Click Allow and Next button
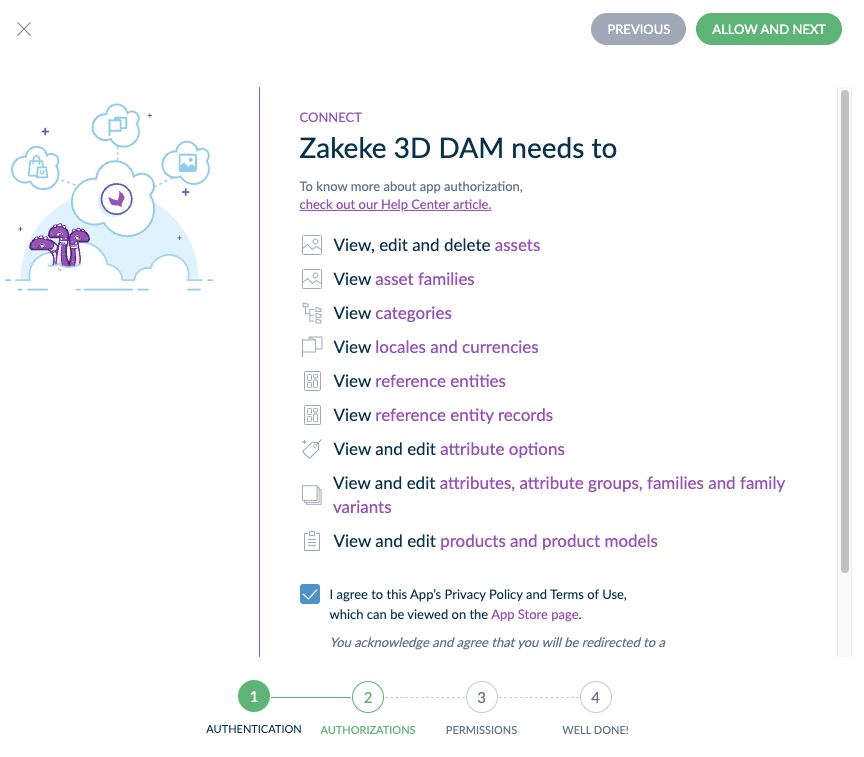864x757 pixels. [769, 29]
